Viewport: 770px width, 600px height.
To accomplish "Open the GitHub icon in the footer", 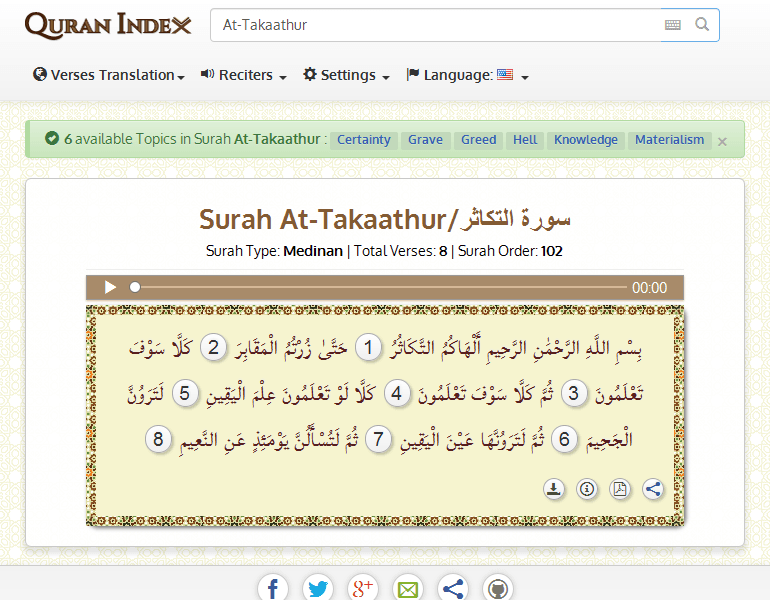I will click(x=499, y=588).
